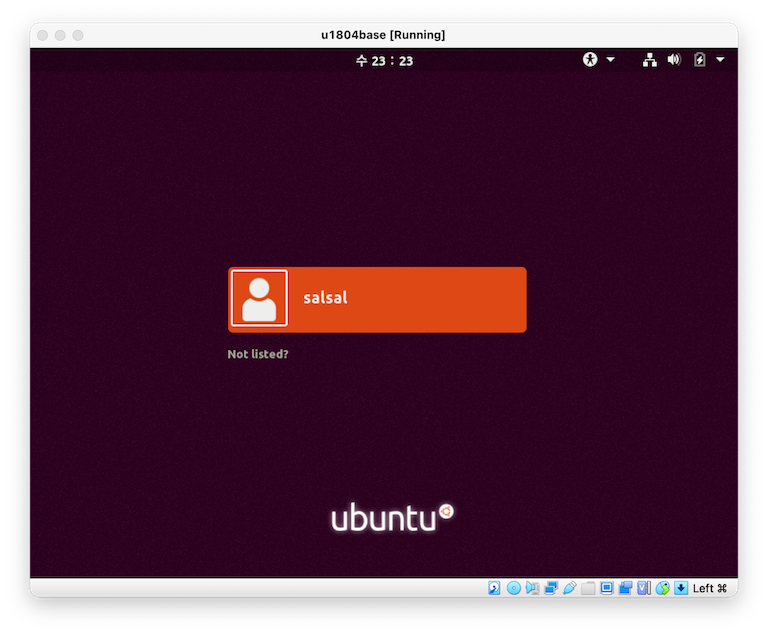
Task: Click the virtualization features V icon
Action: coord(644,588)
